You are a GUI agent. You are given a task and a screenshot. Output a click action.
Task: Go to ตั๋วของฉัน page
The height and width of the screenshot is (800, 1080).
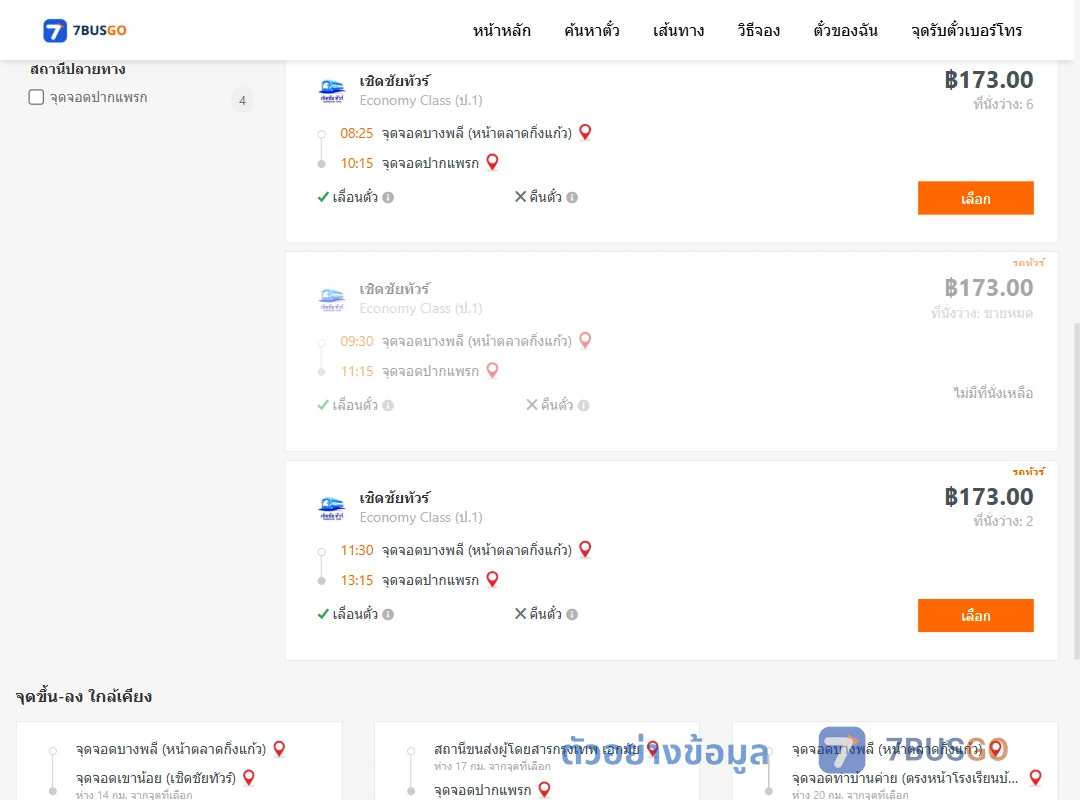(x=845, y=30)
